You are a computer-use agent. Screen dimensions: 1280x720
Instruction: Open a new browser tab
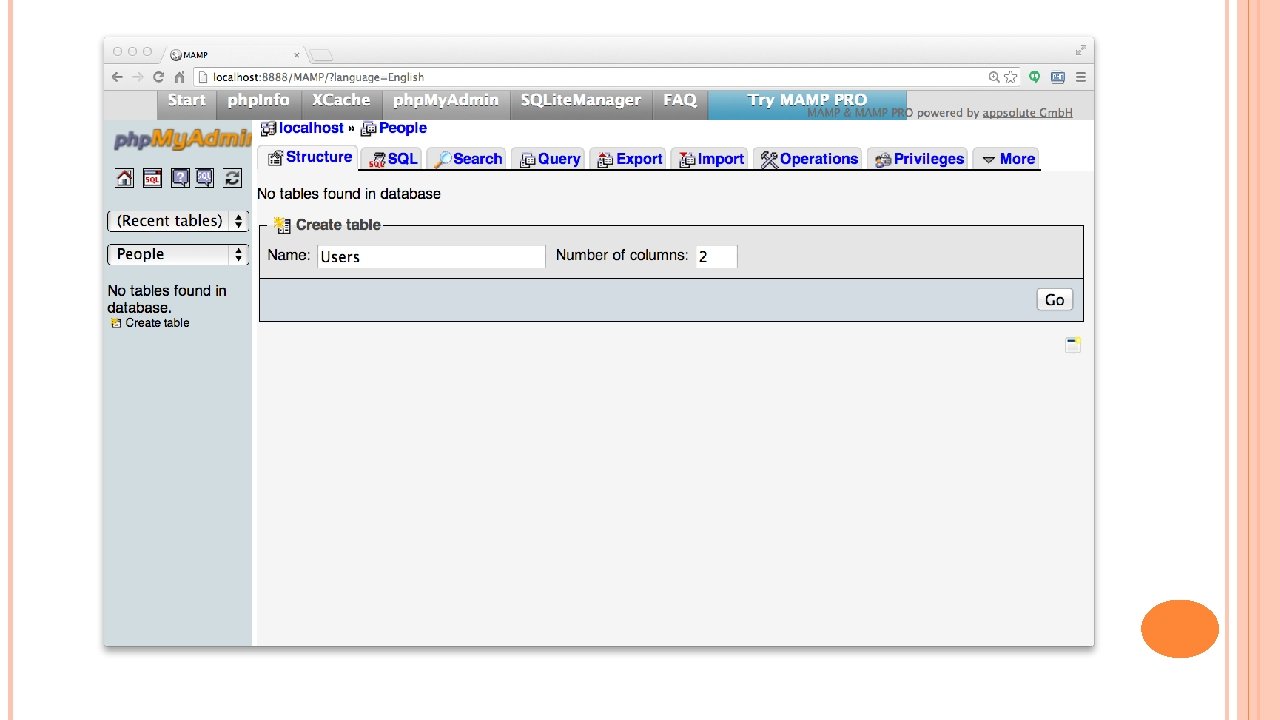point(320,55)
